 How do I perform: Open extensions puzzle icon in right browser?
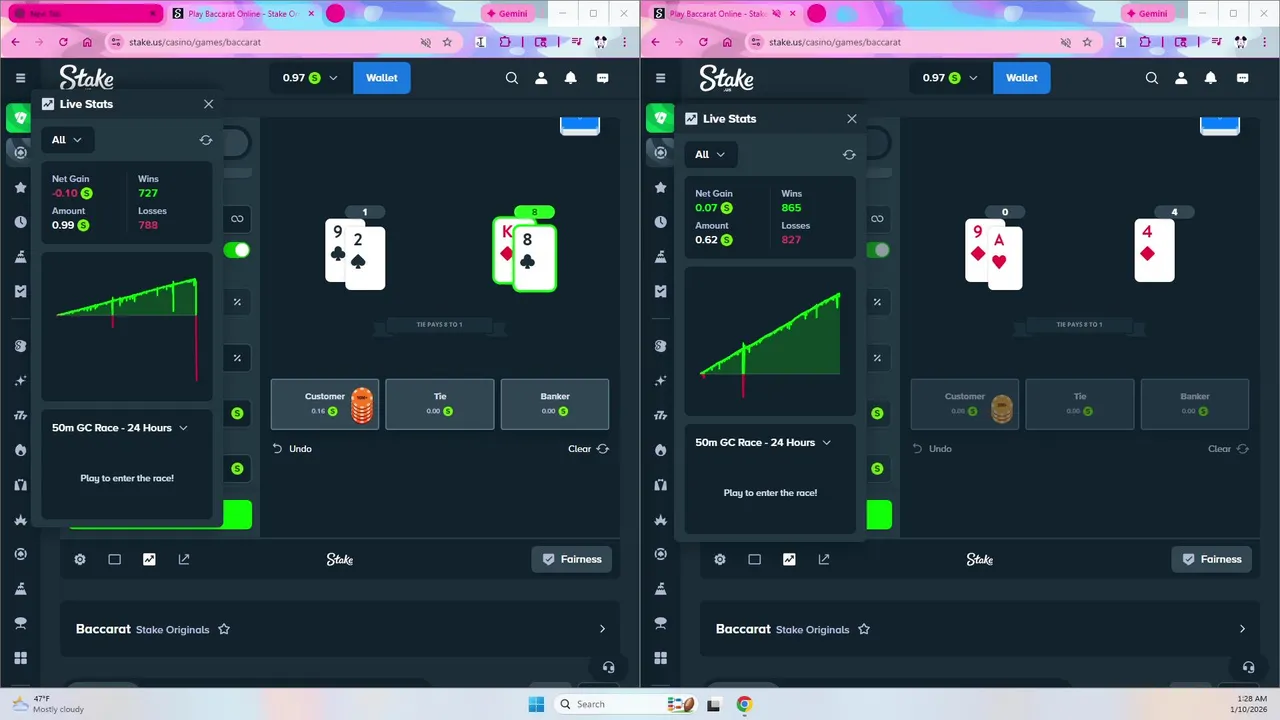(1145, 42)
